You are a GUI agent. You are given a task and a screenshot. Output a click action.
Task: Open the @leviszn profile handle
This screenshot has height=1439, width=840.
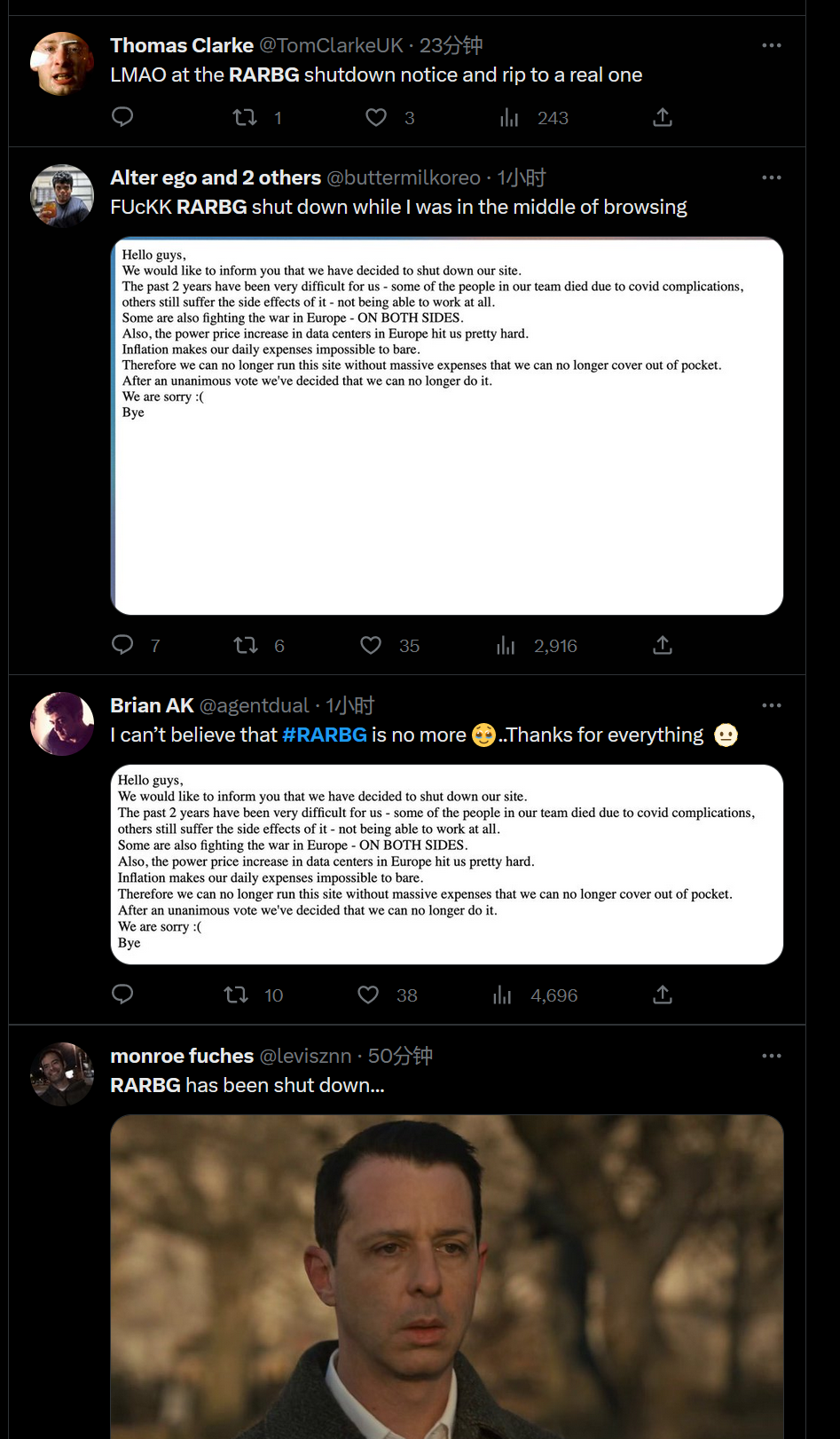[305, 1056]
